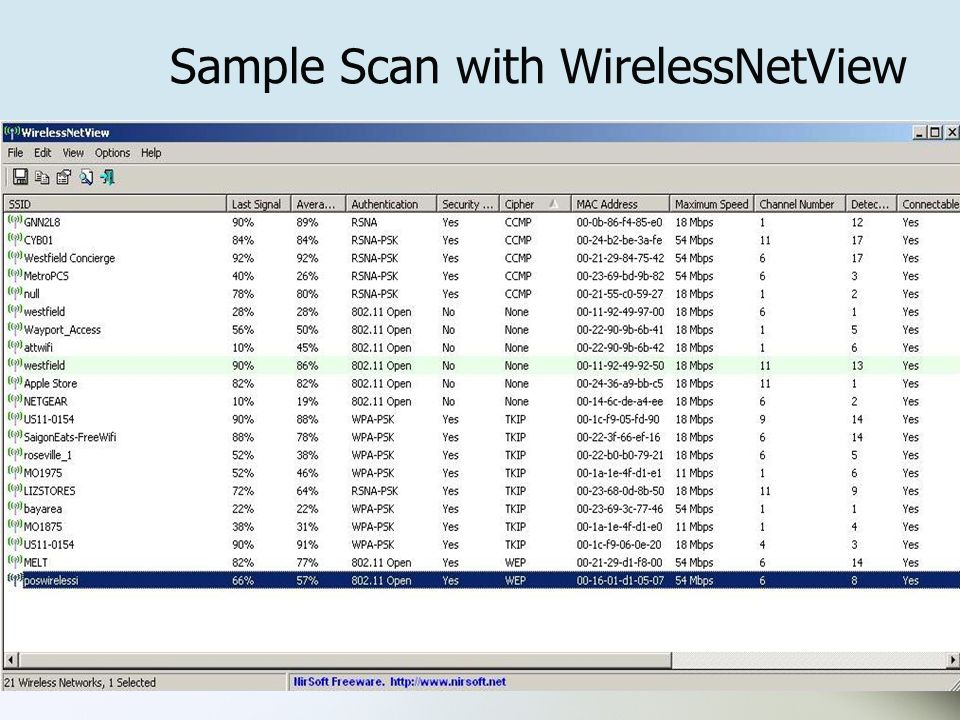Click the wireless icon beside poswirelessi
The height and width of the screenshot is (720, 960).
point(15,579)
